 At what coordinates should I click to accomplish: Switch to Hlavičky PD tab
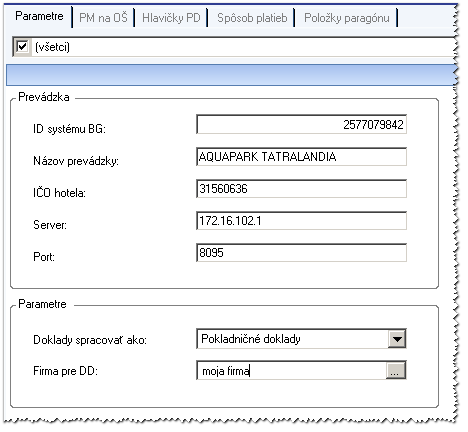click(x=171, y=18)
